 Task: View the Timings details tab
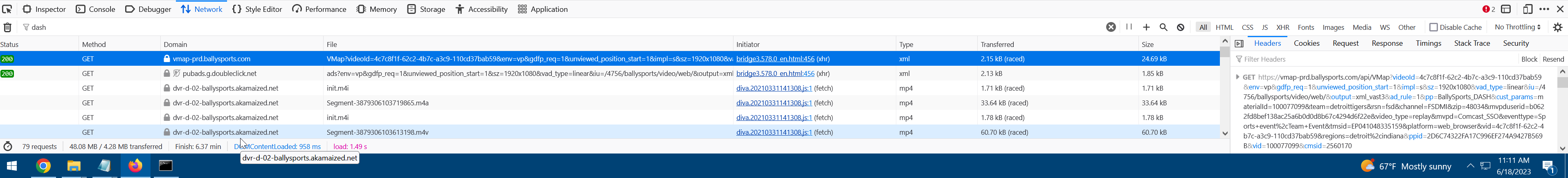pos(1428,44)
